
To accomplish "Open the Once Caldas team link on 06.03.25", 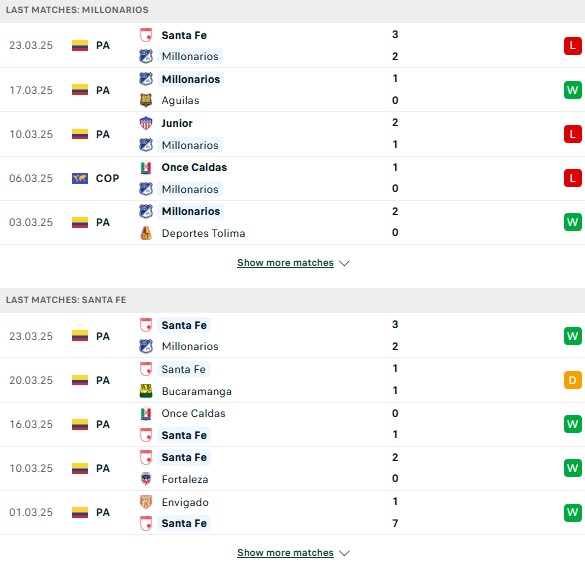I will (194, 167).
